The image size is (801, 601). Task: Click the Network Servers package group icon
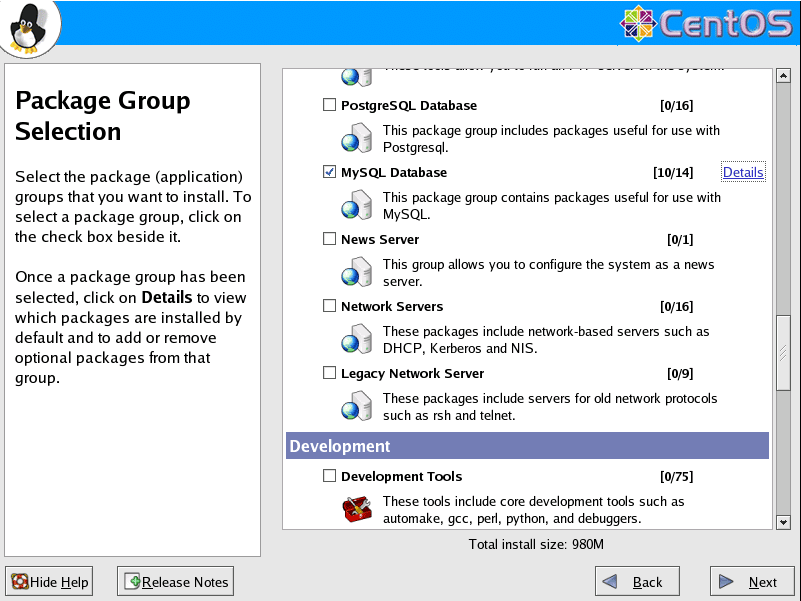(356, 339)
